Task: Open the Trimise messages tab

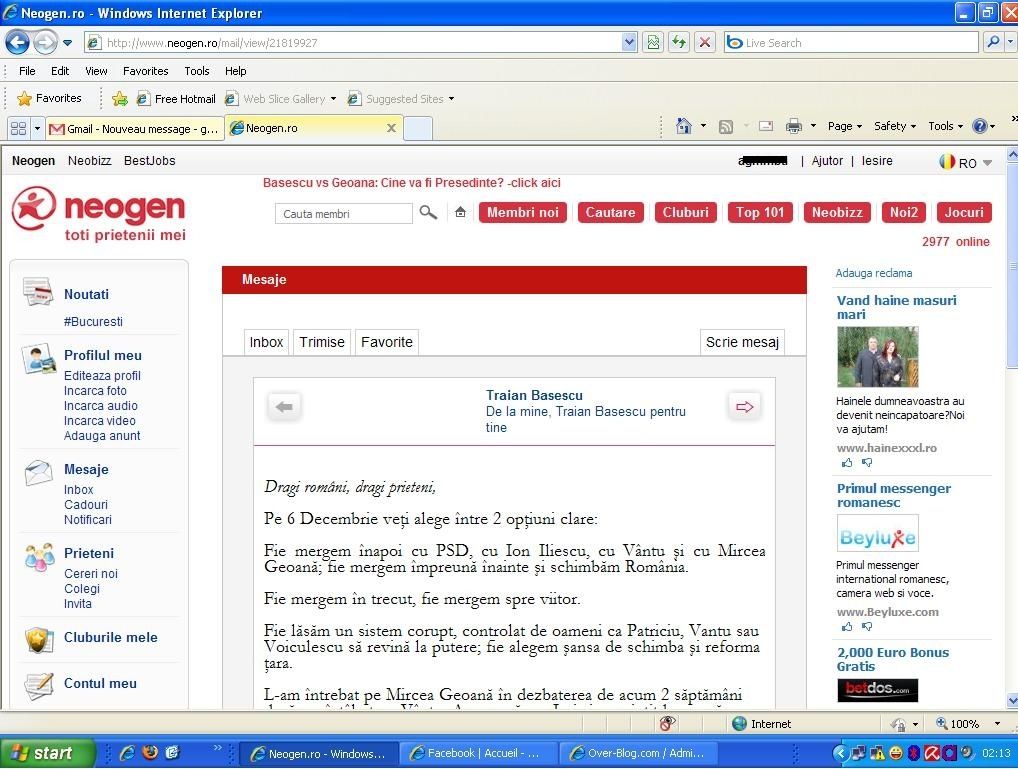Action: [322, 342]
